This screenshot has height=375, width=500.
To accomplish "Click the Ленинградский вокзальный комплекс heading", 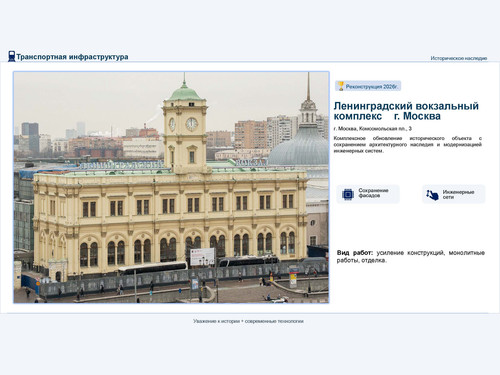I will pos(406,111).
